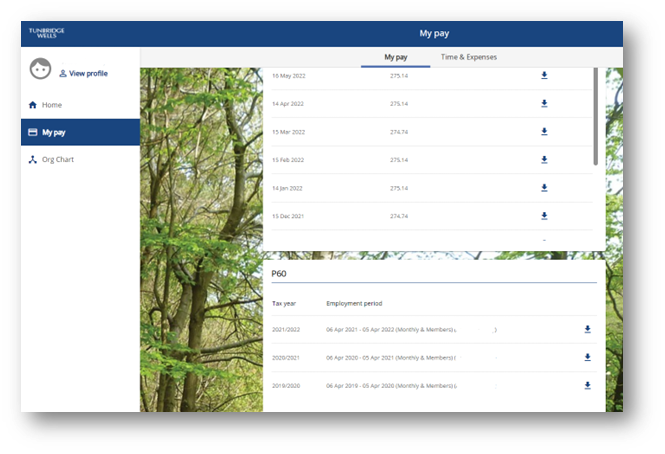The height and width of the screenshot is (454, 665).
Task: Download the 15 Dec 2021 payslip
Action: 544,216
